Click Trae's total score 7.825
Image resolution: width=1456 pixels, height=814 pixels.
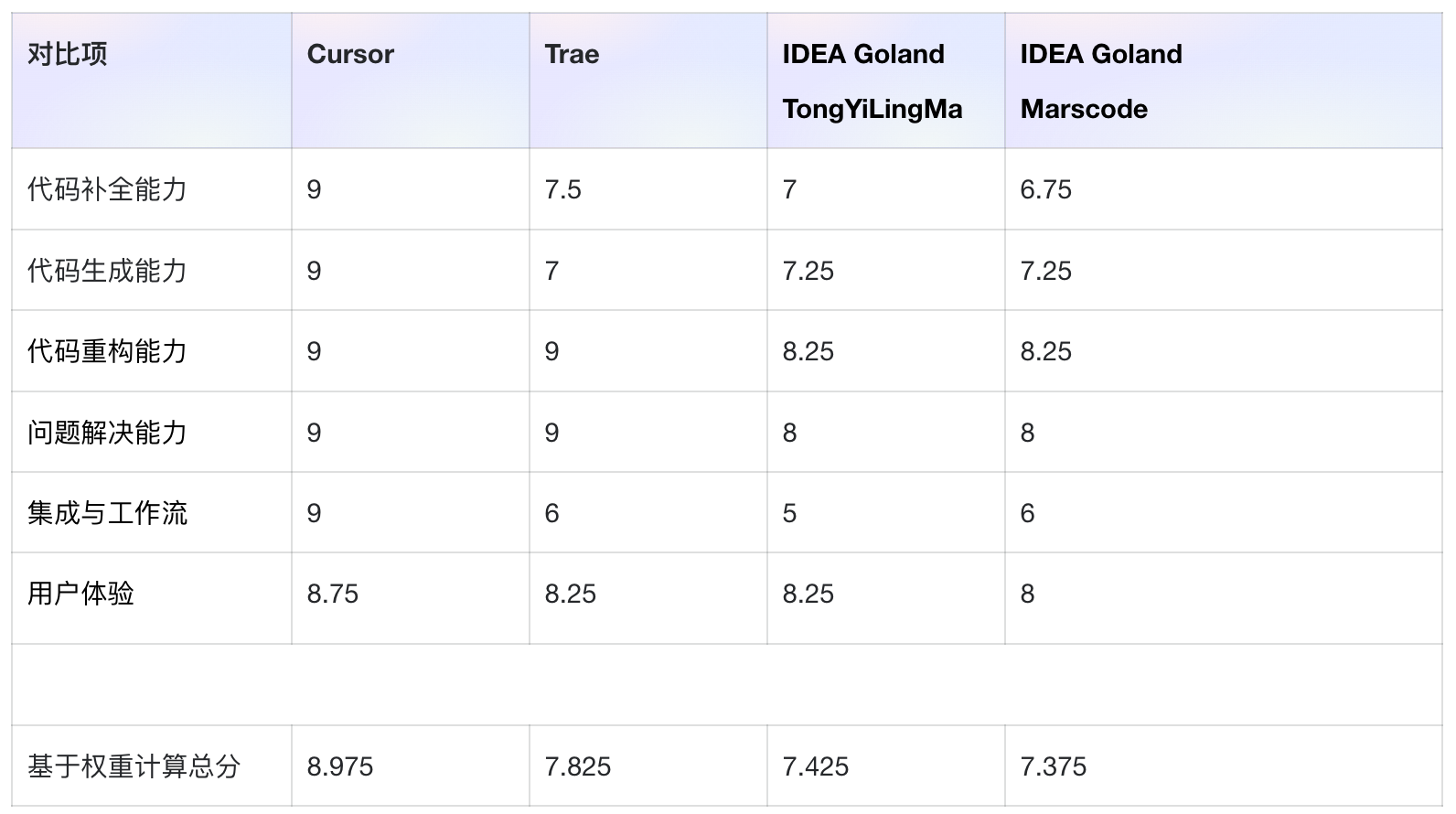(x=578, y=766)
